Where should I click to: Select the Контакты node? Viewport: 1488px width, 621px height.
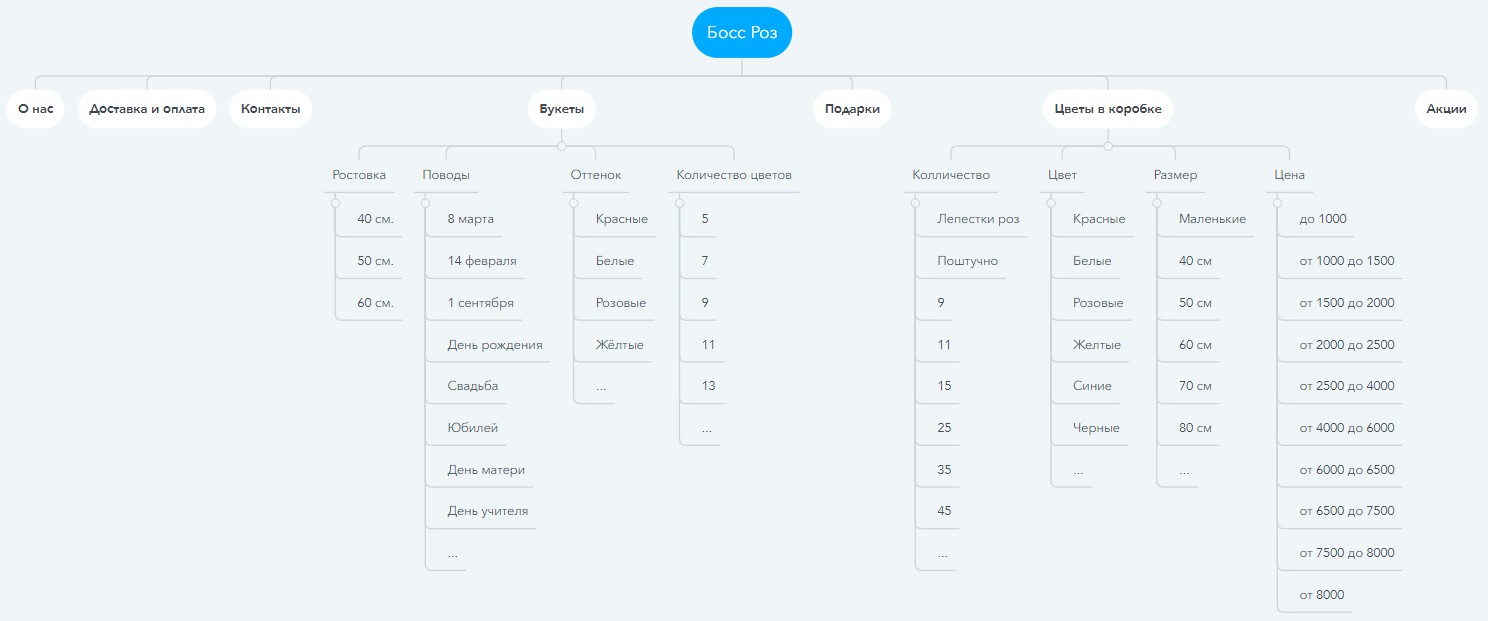tap(270, 109)
